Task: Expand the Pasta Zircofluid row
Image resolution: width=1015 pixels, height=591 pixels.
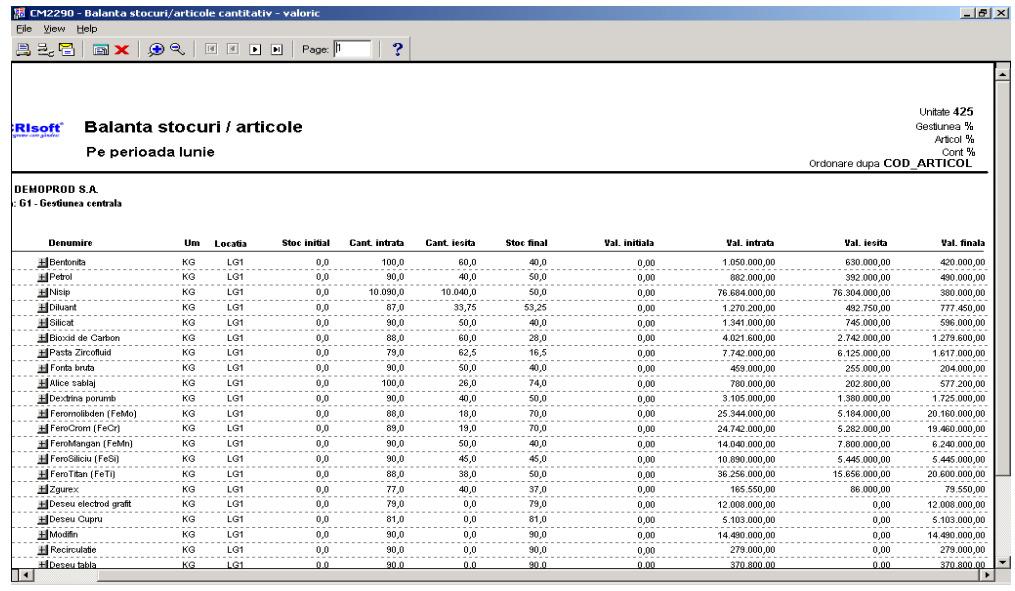Action: click(x=43, y=353)
